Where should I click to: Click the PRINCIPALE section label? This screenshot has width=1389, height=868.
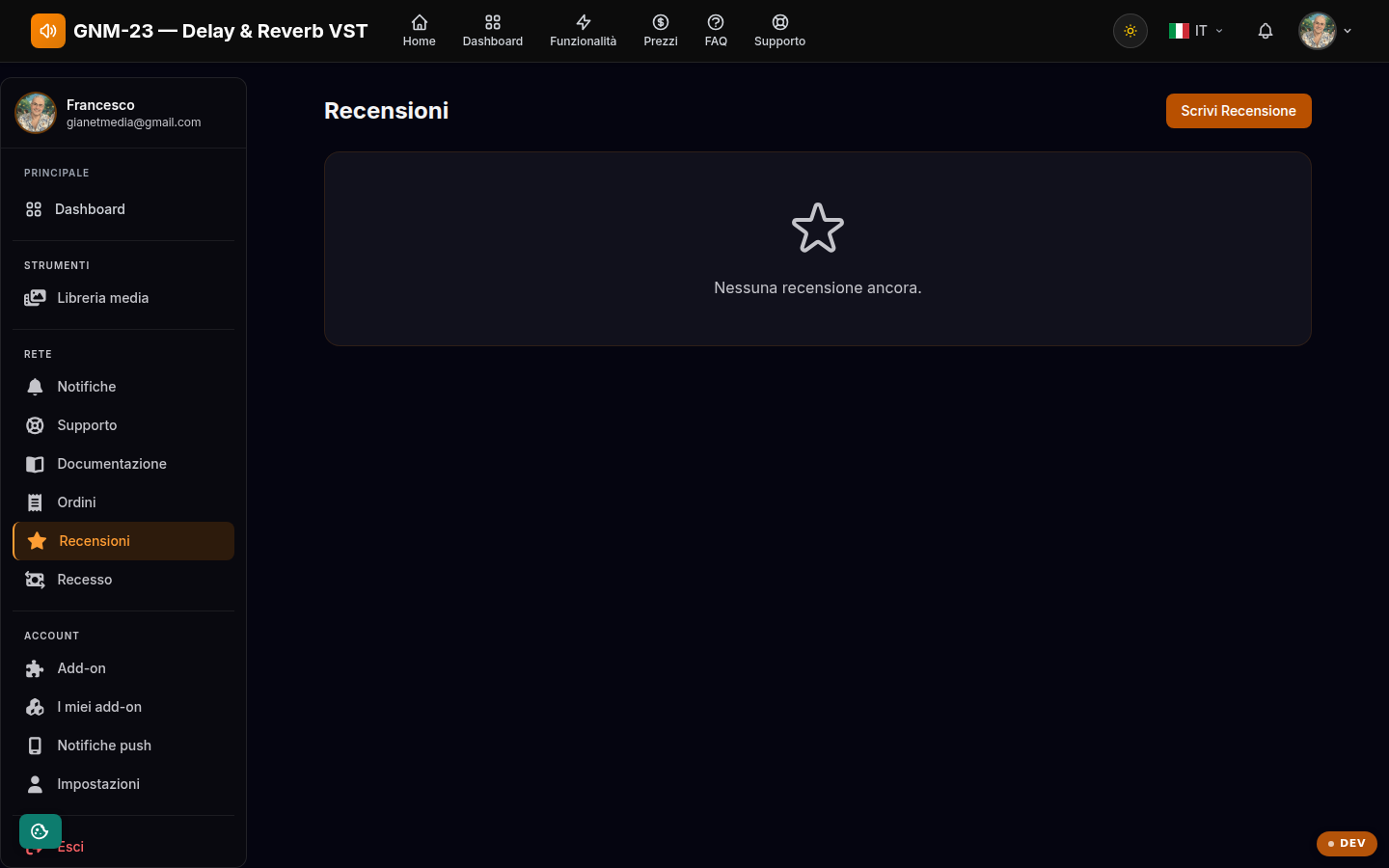(57, 173)
